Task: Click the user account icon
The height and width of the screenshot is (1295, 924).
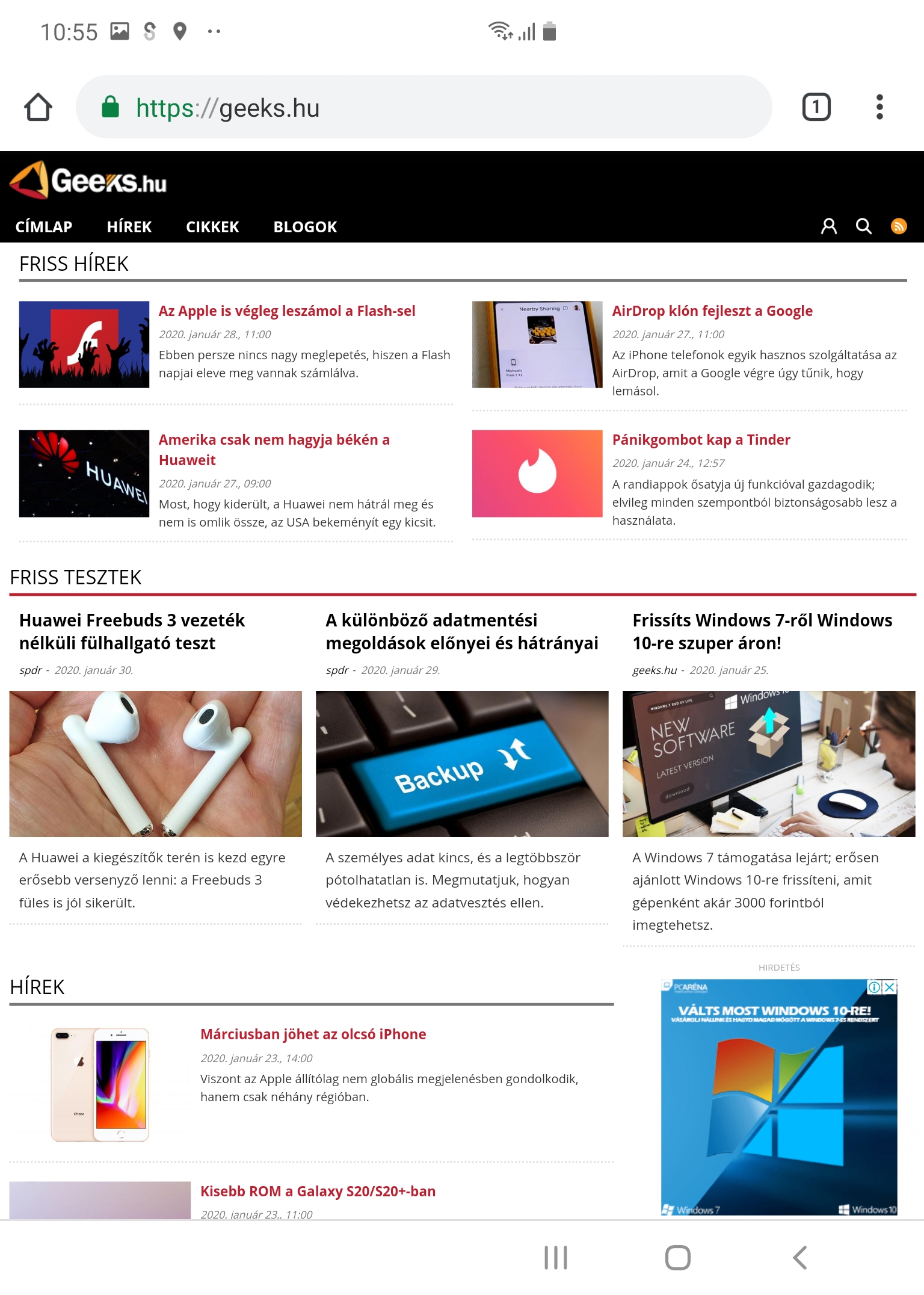Action: coord(829,226)
